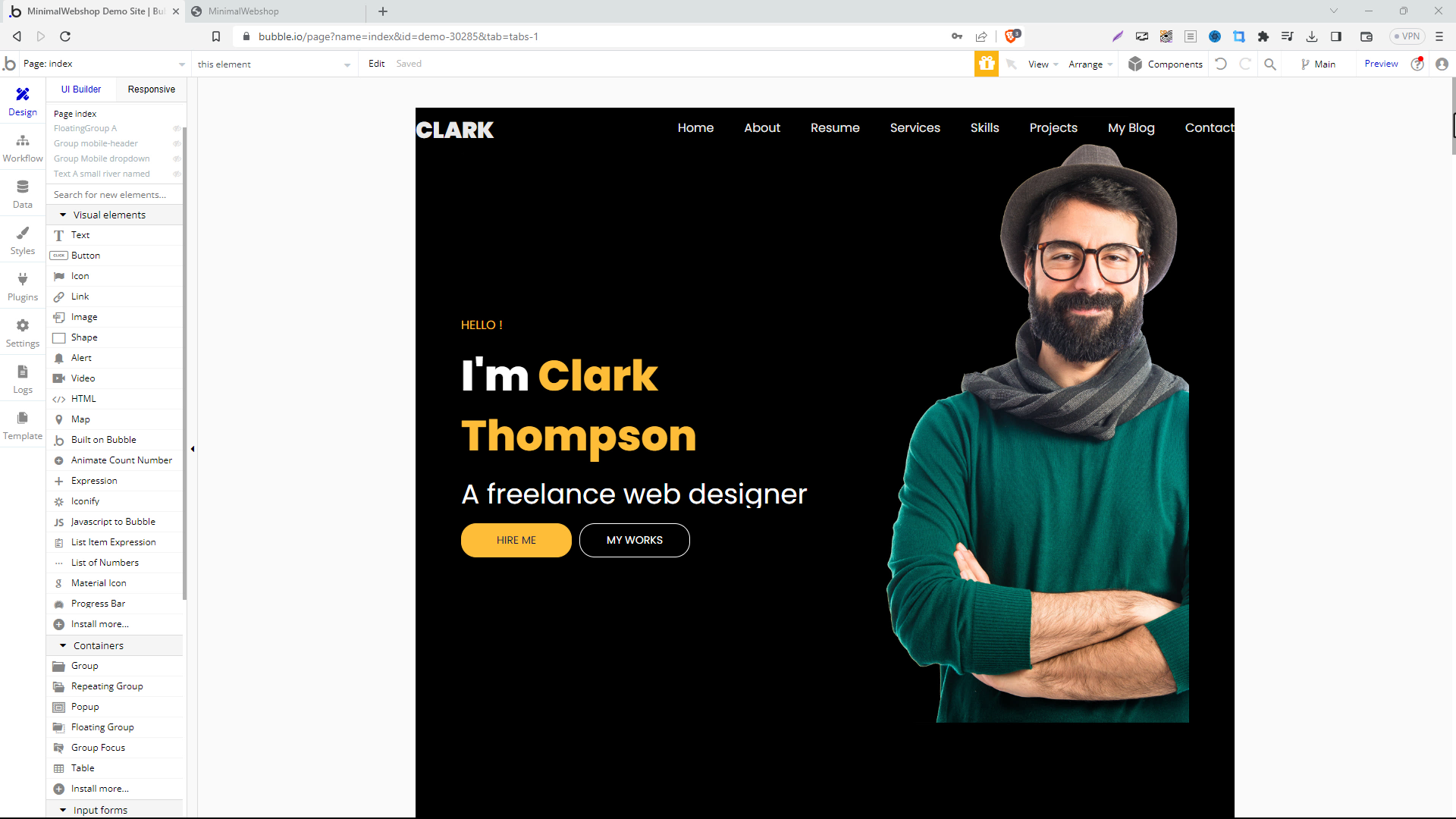Expand the Visual elements section
Viewport: 1456px width, 819px height.
pos(62,214)
